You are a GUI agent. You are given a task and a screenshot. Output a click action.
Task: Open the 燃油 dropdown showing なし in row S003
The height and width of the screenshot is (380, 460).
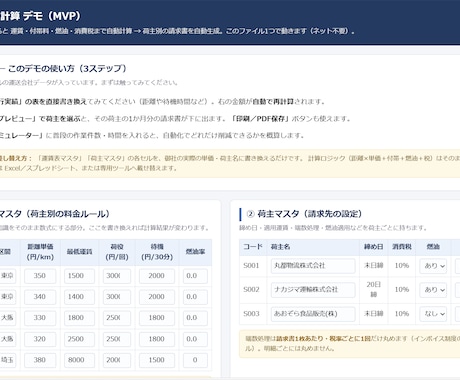433,314
